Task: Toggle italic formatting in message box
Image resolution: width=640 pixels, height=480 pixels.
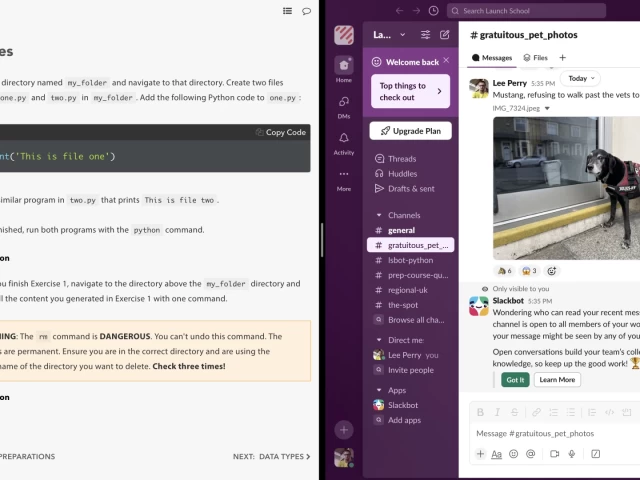Action: coord(497,412)
